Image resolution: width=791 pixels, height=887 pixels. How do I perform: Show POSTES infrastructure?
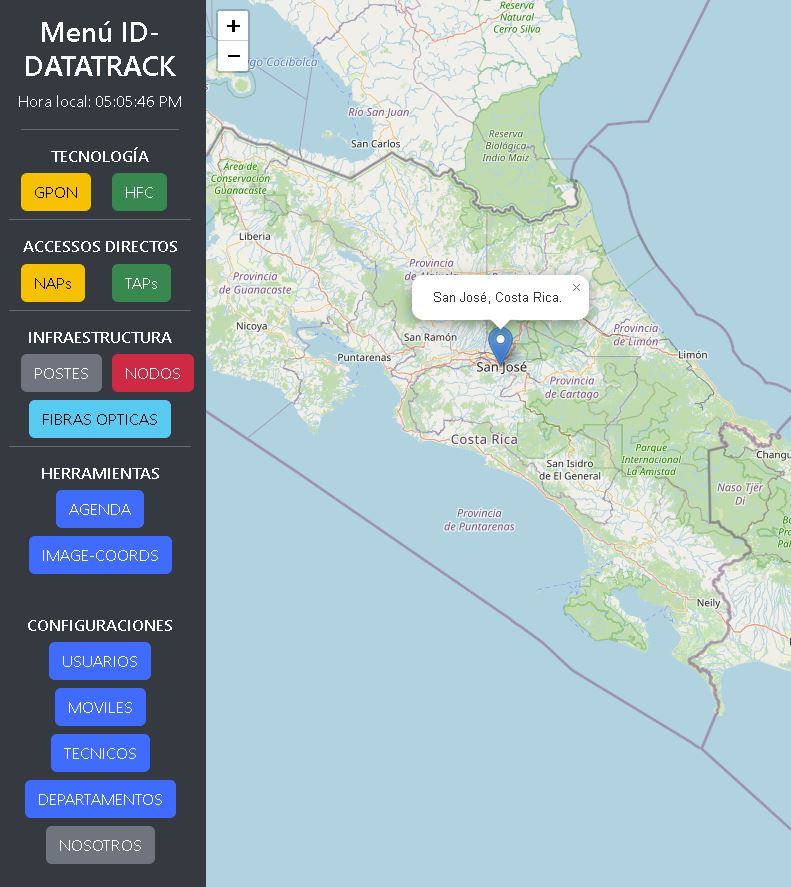tap(61, 373)
